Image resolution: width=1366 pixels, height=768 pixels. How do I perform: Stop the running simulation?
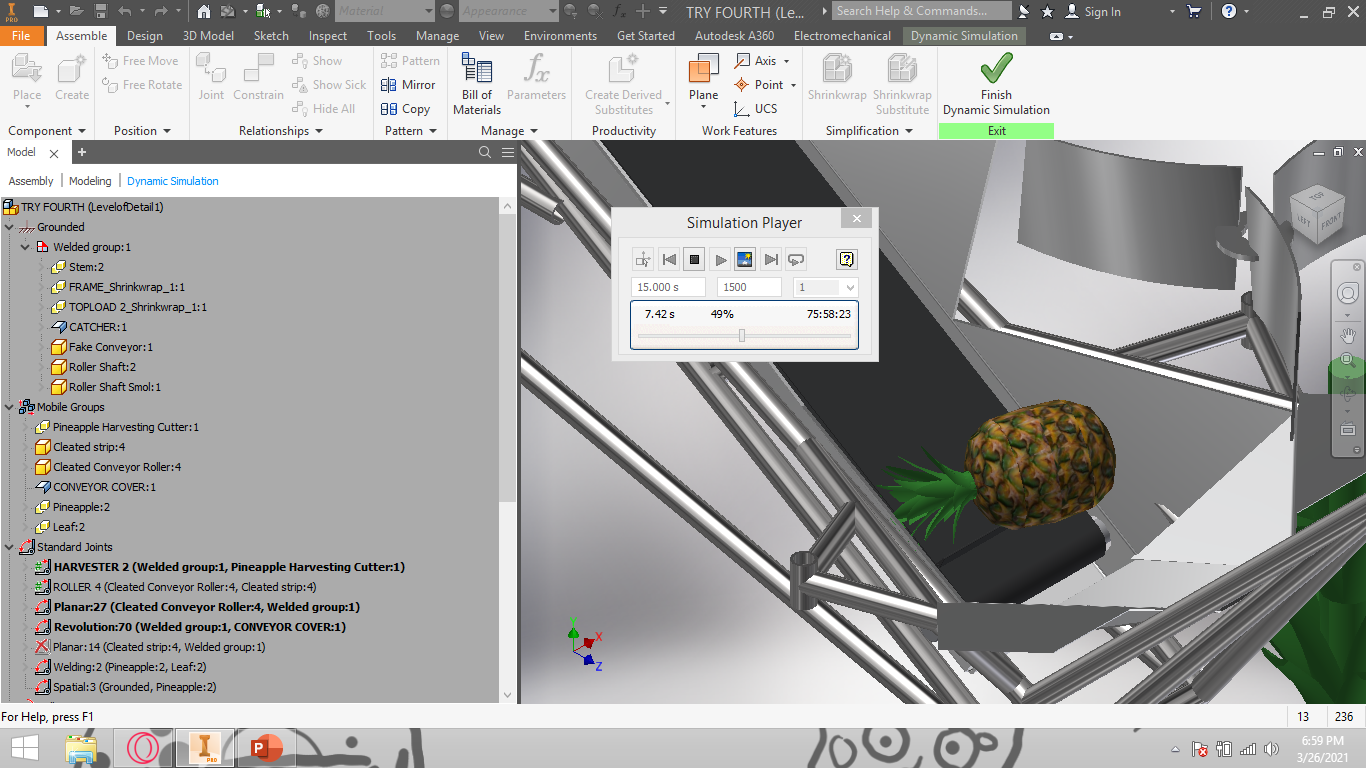(695, 259)
